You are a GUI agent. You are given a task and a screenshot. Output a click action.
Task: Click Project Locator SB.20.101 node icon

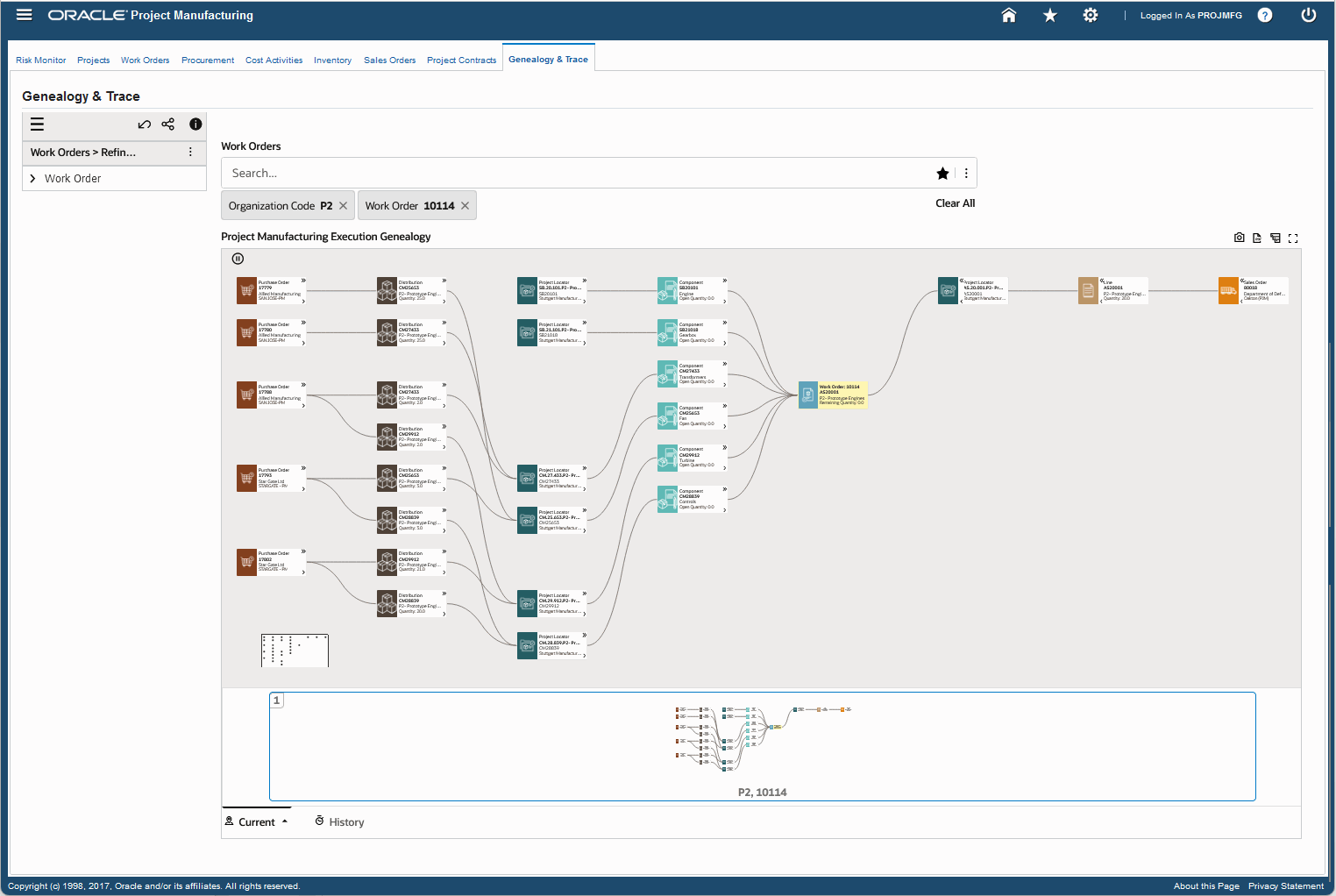pos(527,290)
